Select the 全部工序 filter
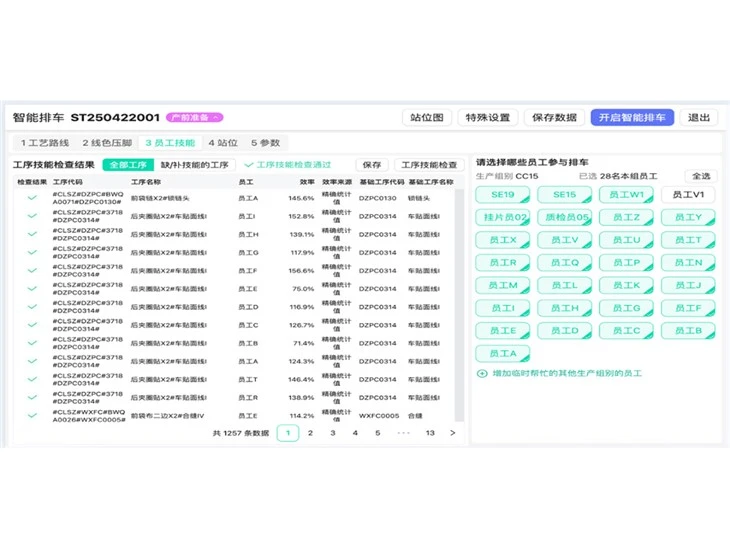730x548 pixels. click(128, 165)
